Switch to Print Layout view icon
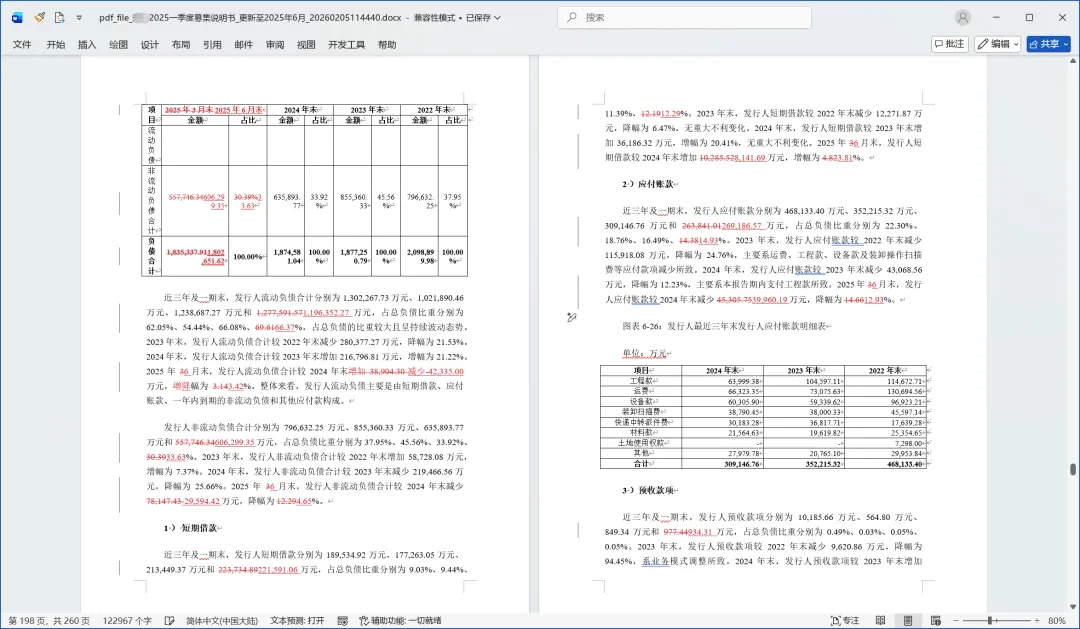Image resolution: width=1080 pixels, height=629 pixels. point(908,621)
